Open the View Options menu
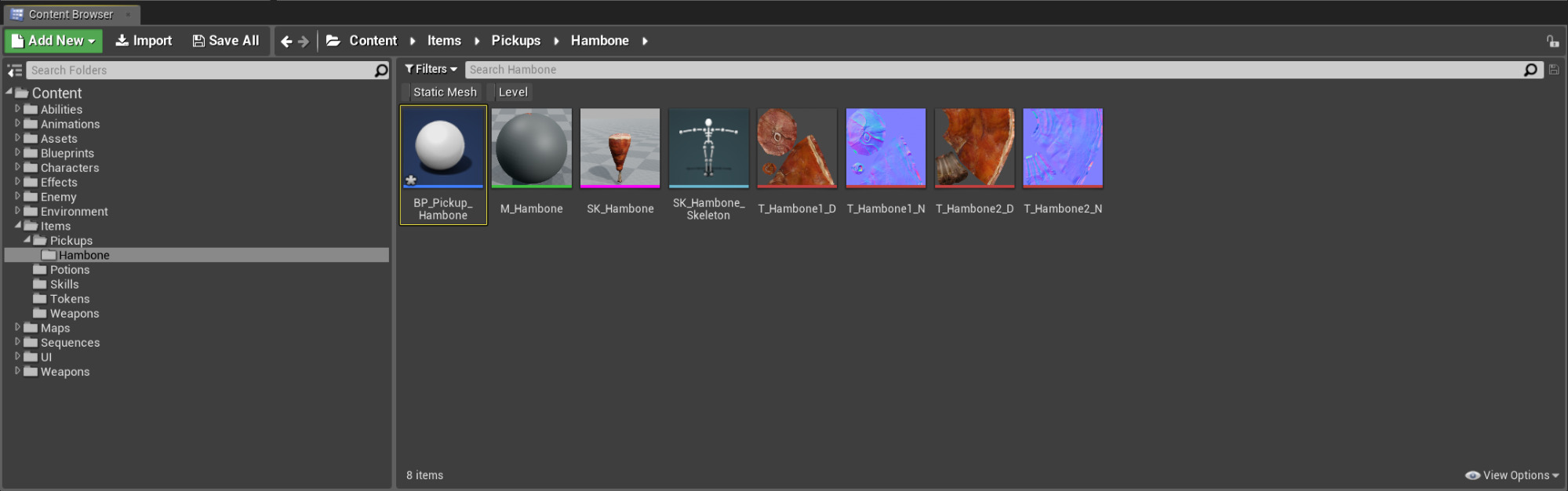The height and width of the screenshot is (491, 1568). (x=1512, y=475)
